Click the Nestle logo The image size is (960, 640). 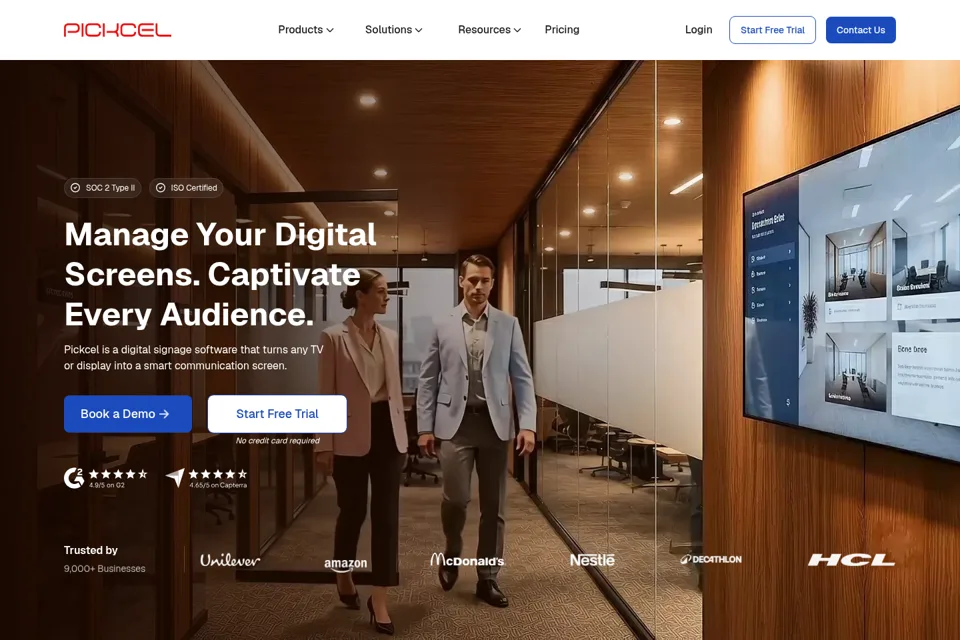592,560
